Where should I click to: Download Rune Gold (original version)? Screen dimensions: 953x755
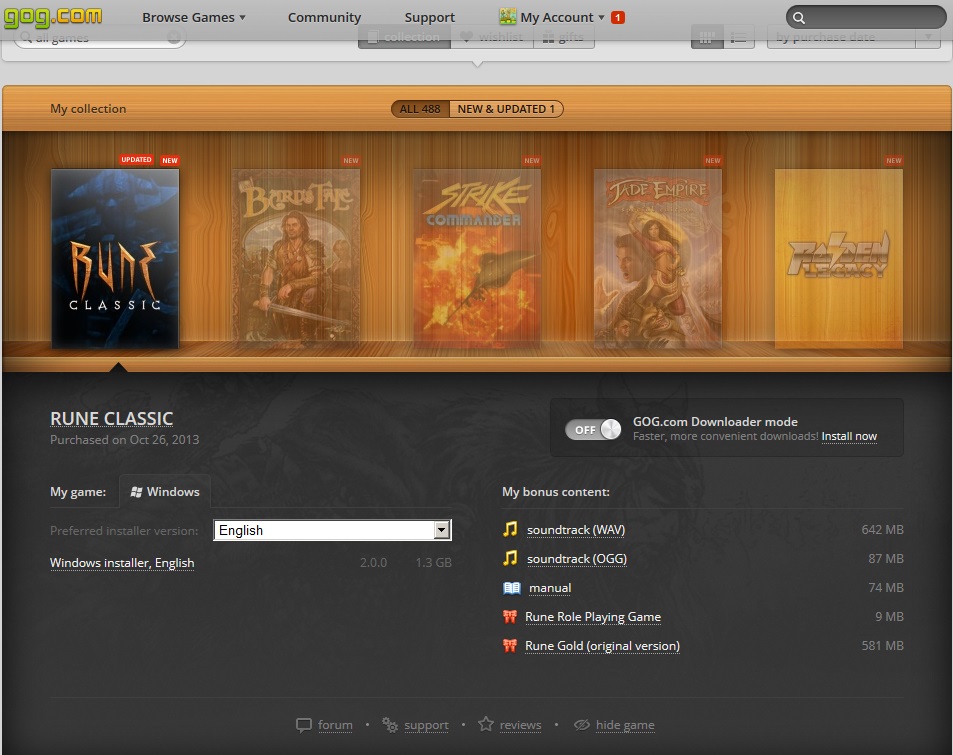tap(602, 646)
